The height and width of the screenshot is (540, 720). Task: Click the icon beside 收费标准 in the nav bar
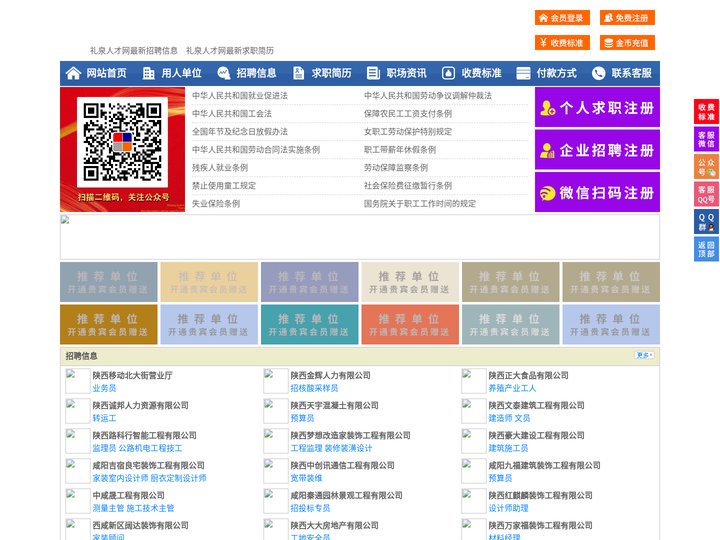click(x=448, y=73)
